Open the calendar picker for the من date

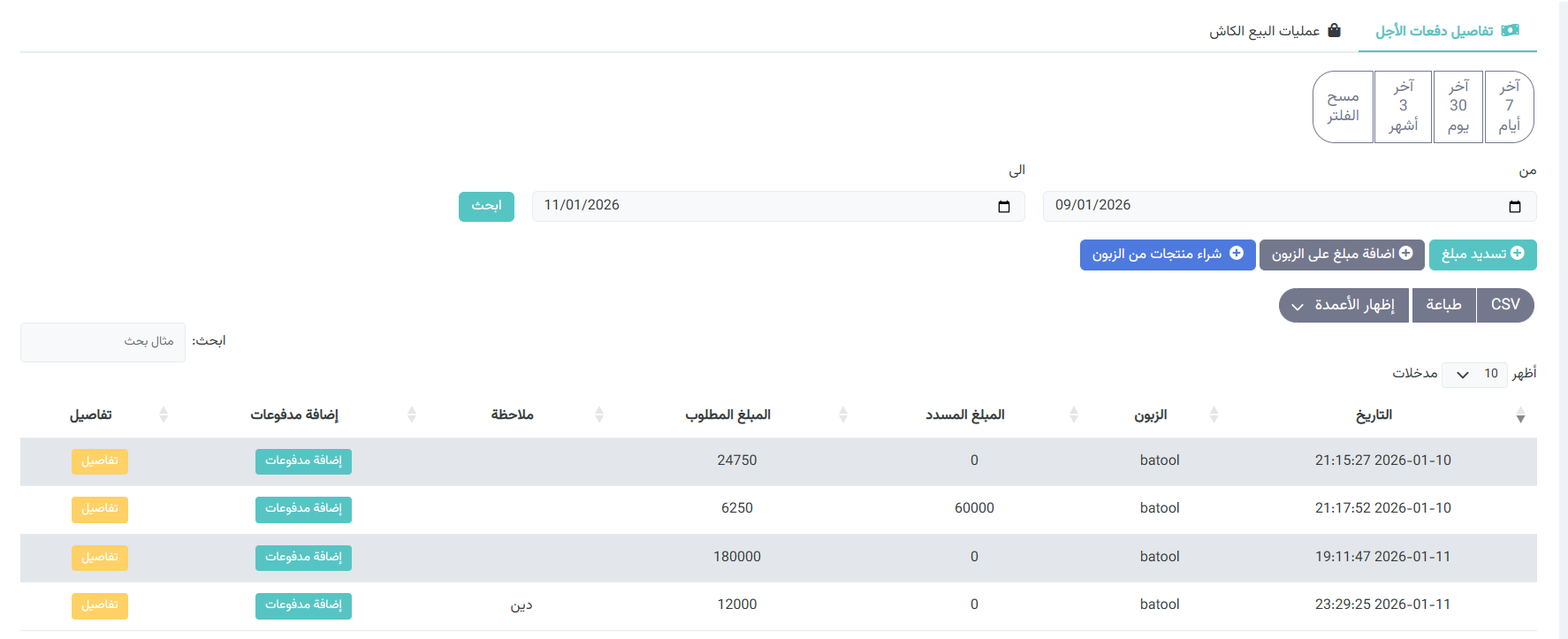pos(1515,207)
